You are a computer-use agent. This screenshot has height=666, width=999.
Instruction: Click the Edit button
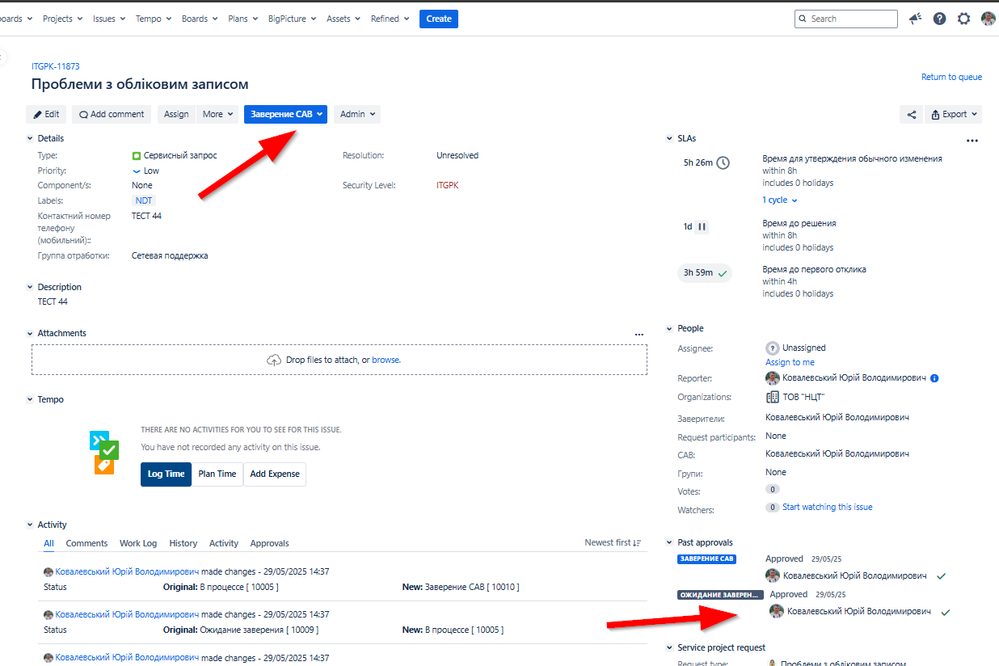point(47,114)
